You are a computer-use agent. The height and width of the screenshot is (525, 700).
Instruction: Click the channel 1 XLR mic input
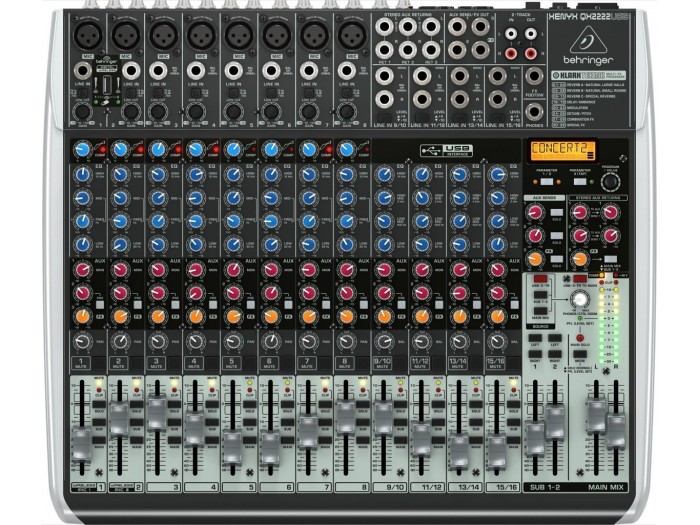[88, 35]
